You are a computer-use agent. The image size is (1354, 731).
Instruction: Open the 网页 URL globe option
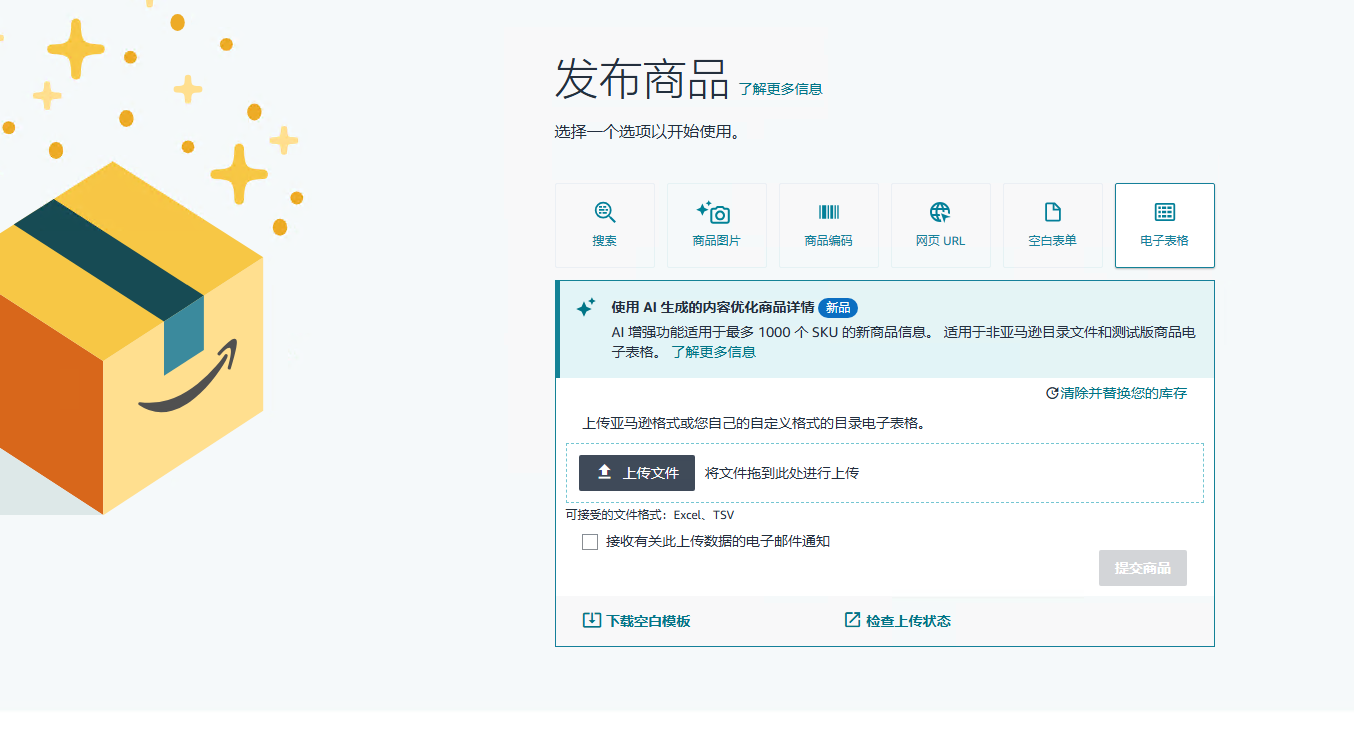[940, 212]
